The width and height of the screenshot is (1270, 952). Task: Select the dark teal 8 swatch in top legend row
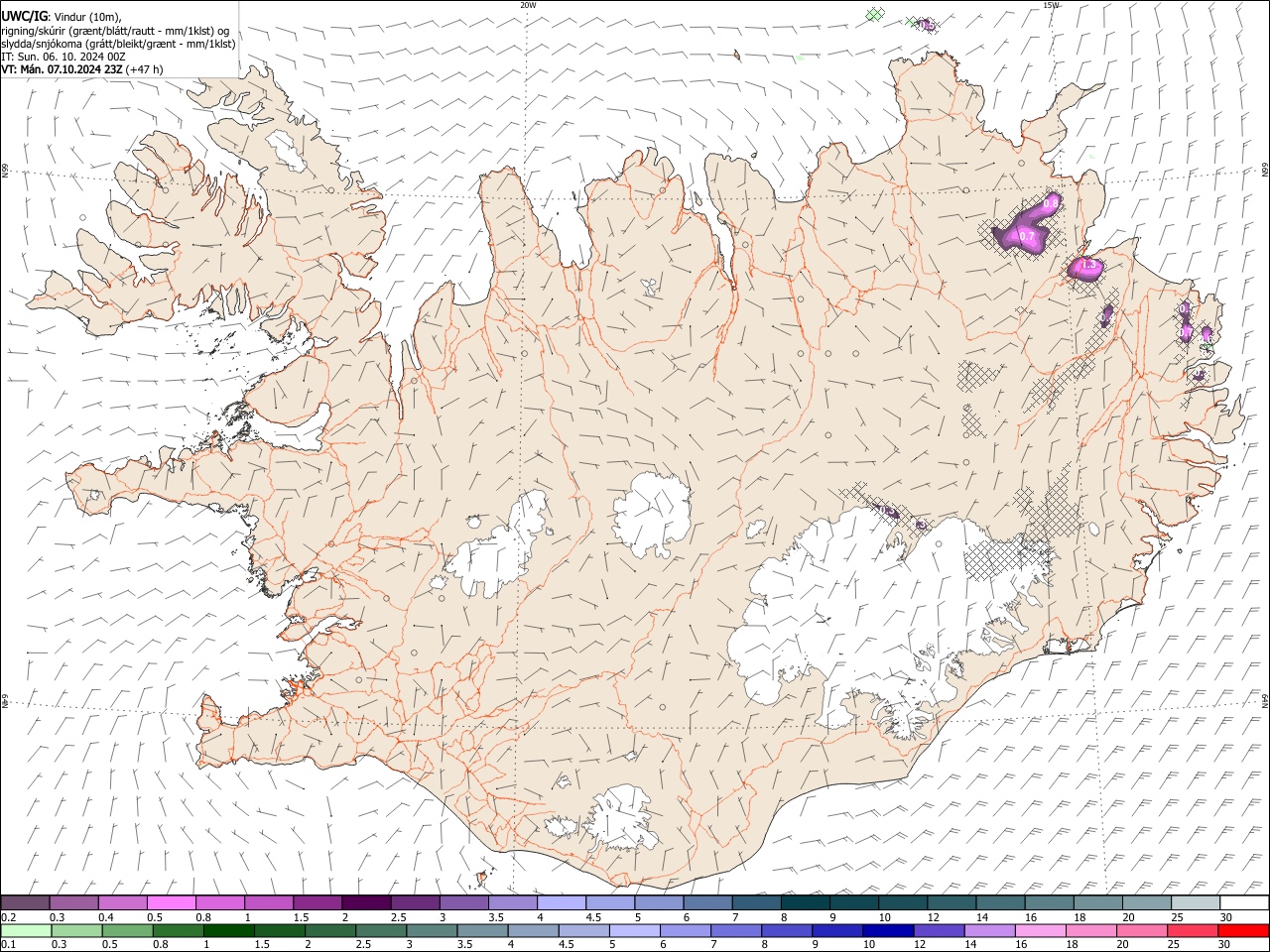pyautogui.click(x=806, y=902)
